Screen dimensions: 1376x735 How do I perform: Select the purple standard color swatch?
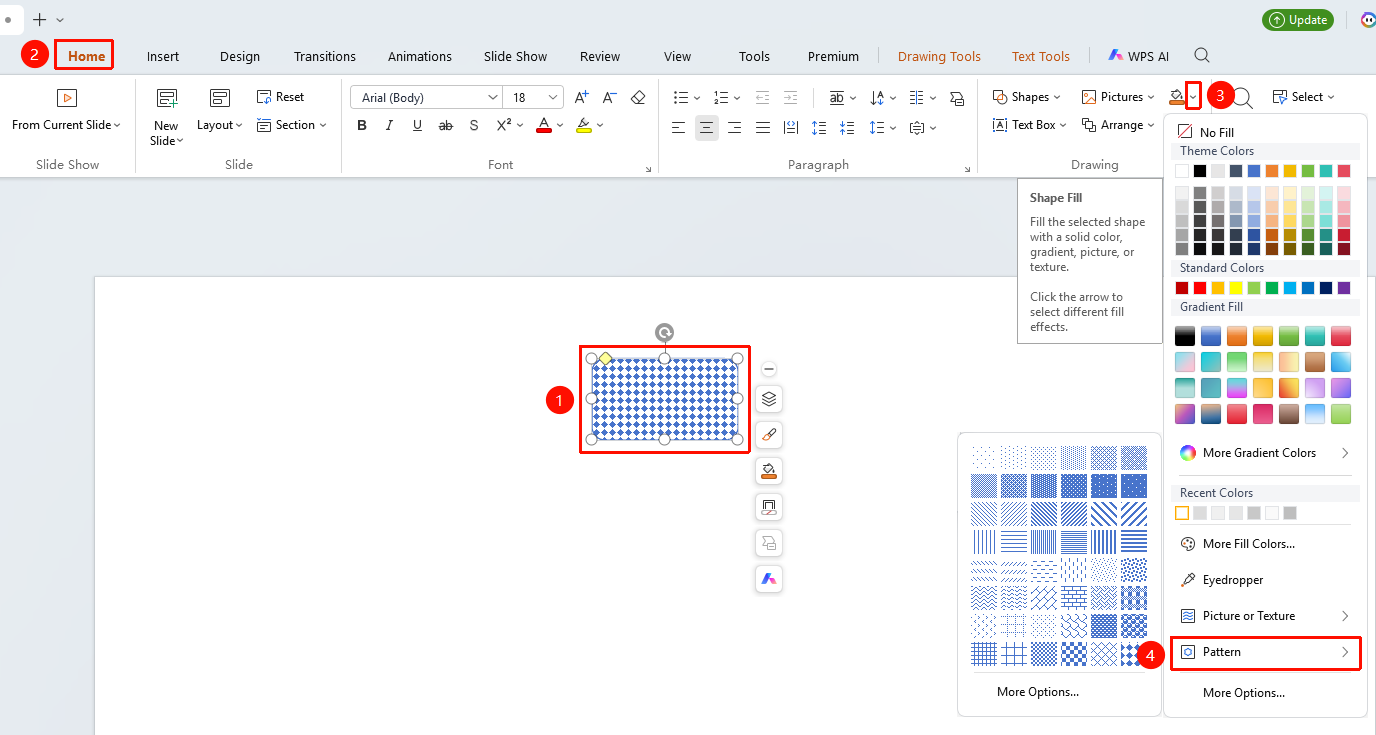pos(1344,288)
